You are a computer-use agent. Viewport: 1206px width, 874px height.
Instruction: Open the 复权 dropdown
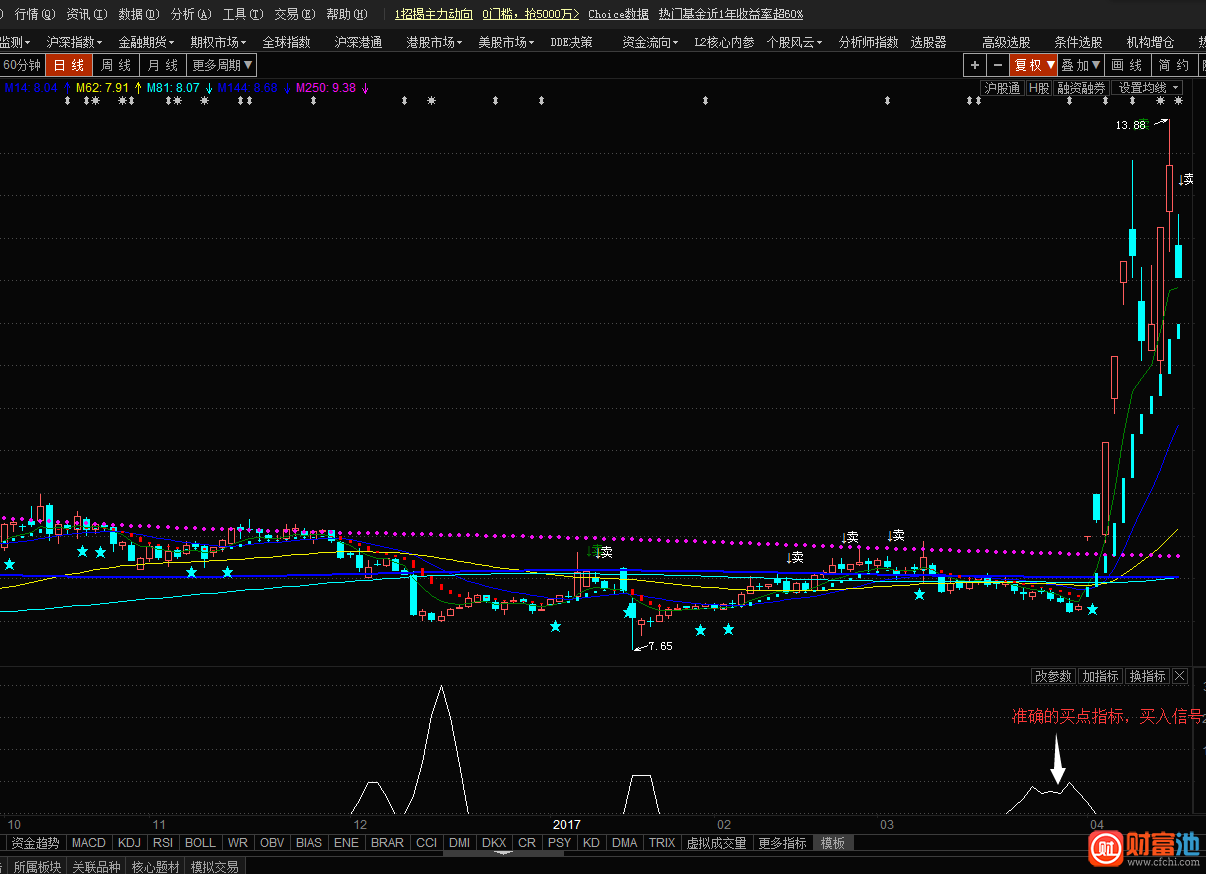tap(1034, 65)
